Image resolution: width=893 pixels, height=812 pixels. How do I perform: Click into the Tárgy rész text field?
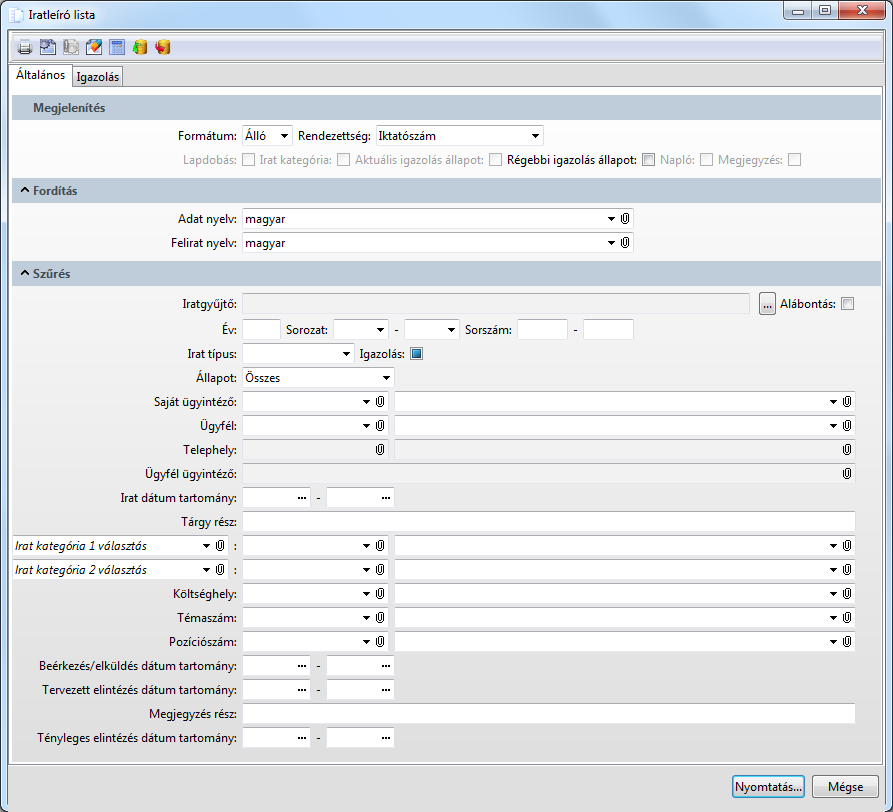tap(548, 521)
